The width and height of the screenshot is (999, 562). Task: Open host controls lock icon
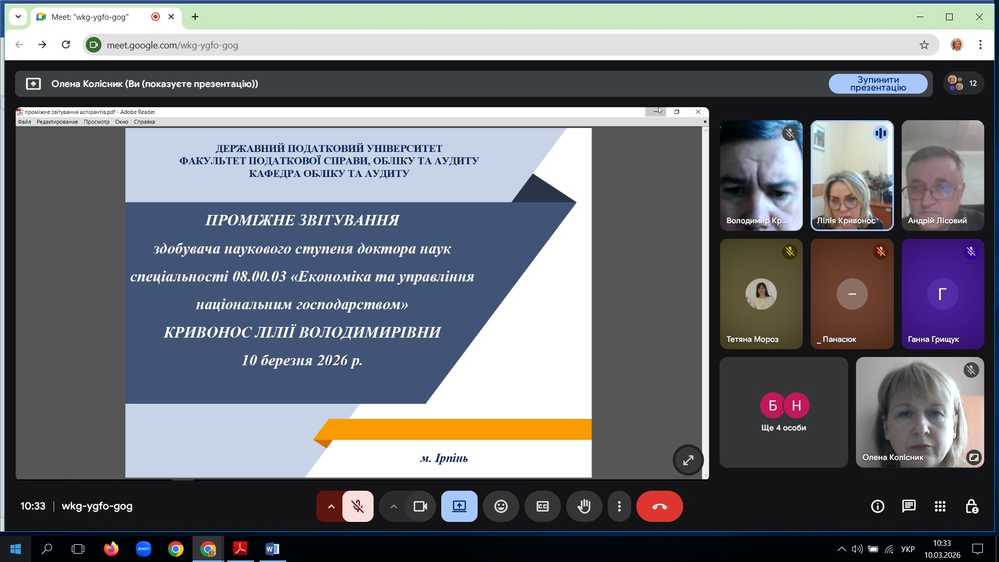click(970, 507)
